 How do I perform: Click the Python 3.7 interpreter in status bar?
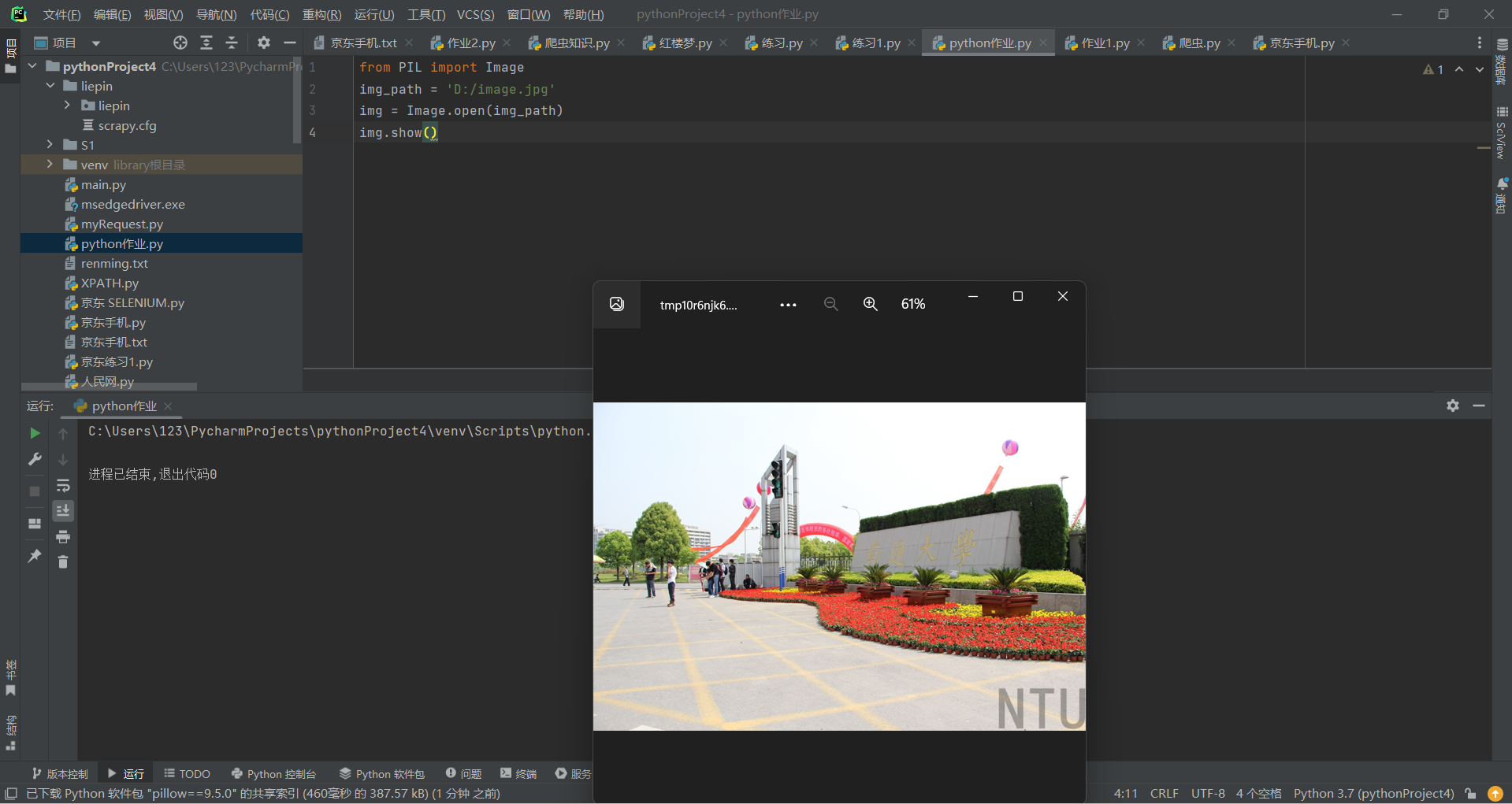pyautogui.click(x=1373, y=793)
